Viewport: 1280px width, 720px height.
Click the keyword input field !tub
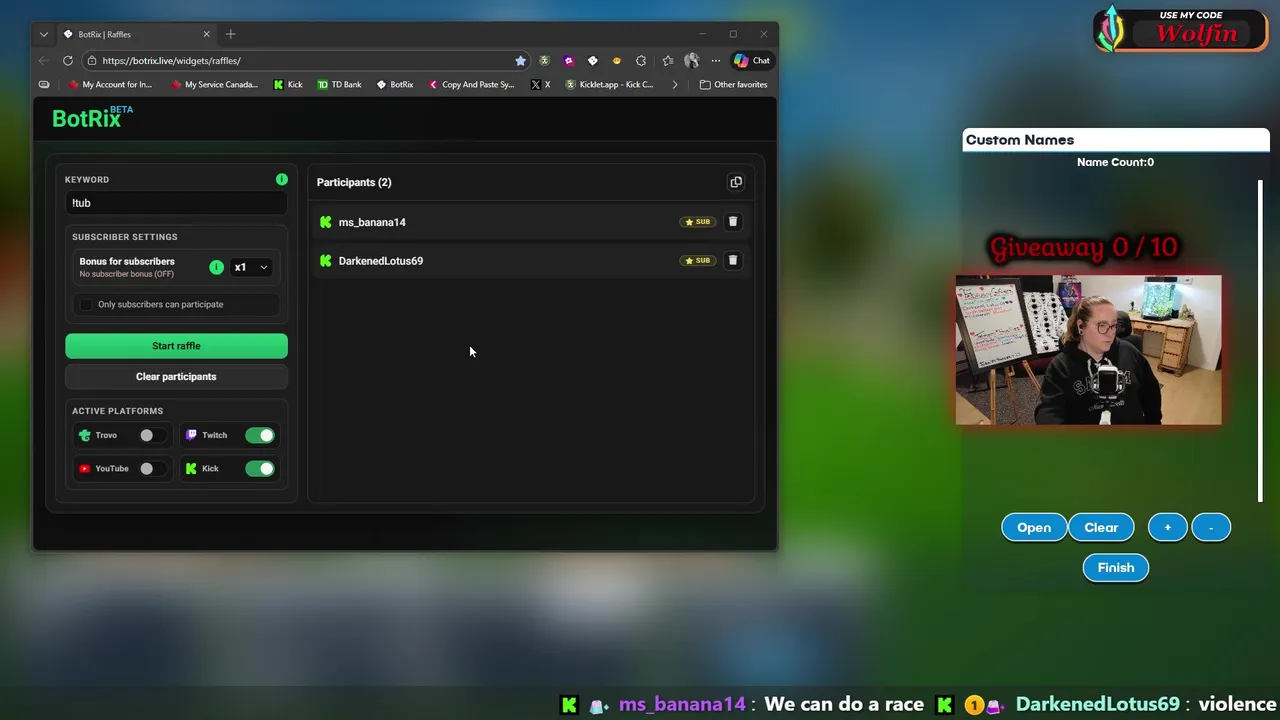(176, 203)
